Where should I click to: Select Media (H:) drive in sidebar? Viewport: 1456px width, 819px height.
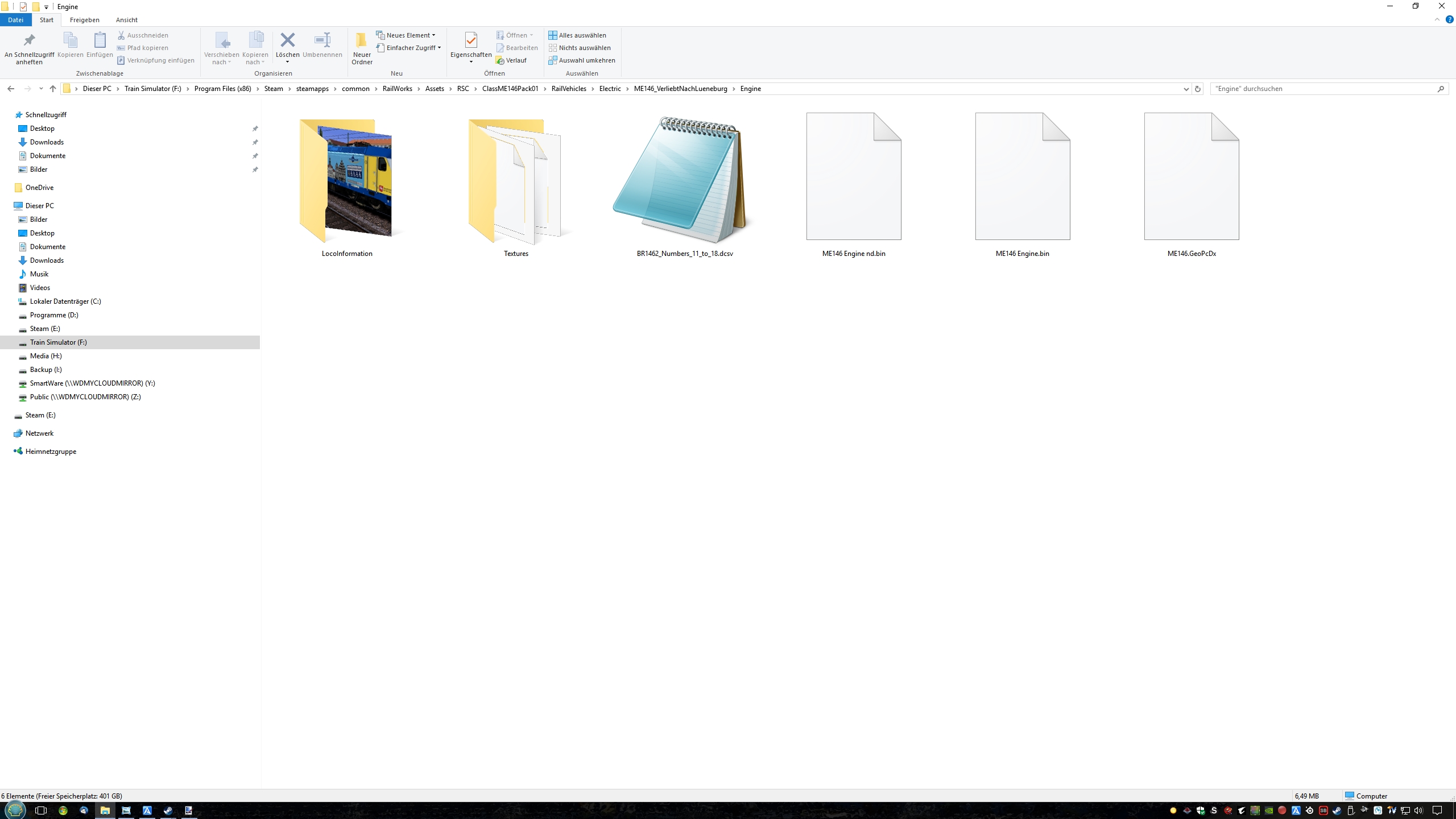(45, 356)
